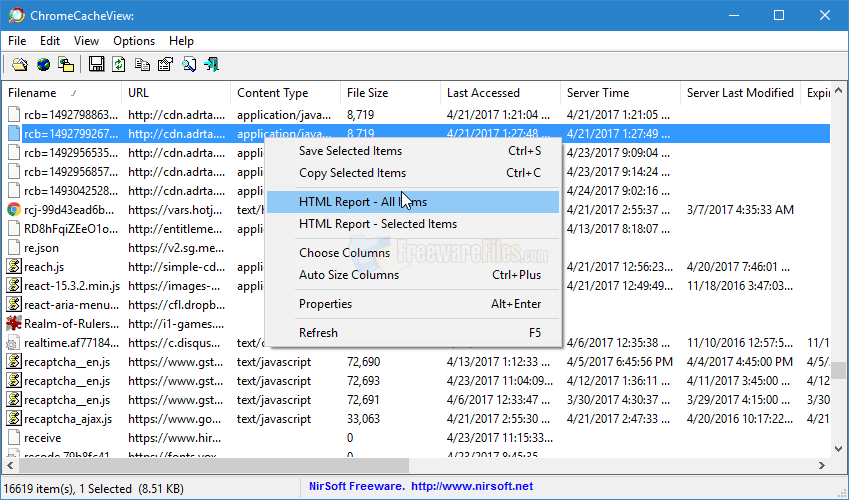Open the Edit menu
This screenshot has height=500, width=849.
(50, 41)
